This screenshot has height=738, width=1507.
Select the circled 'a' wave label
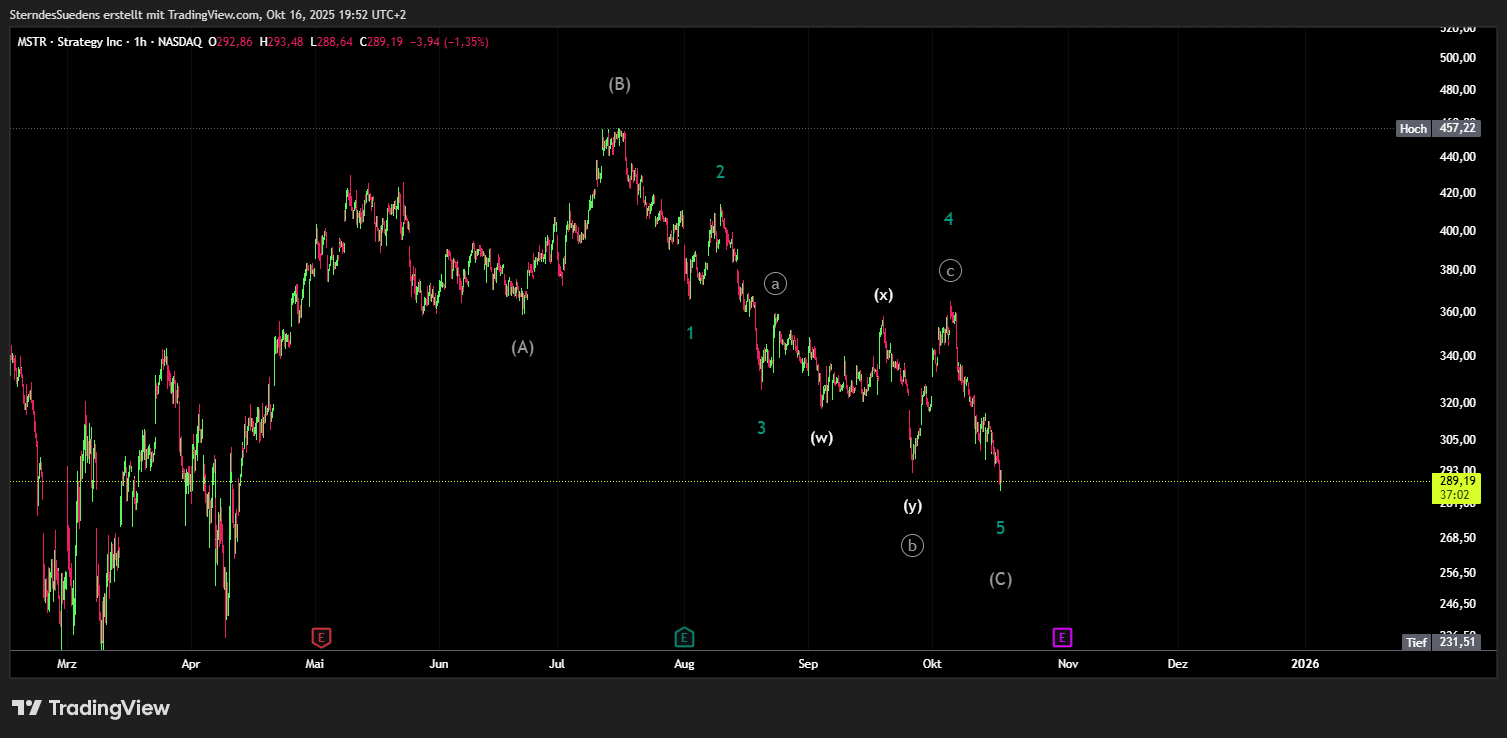click(776, 284)
